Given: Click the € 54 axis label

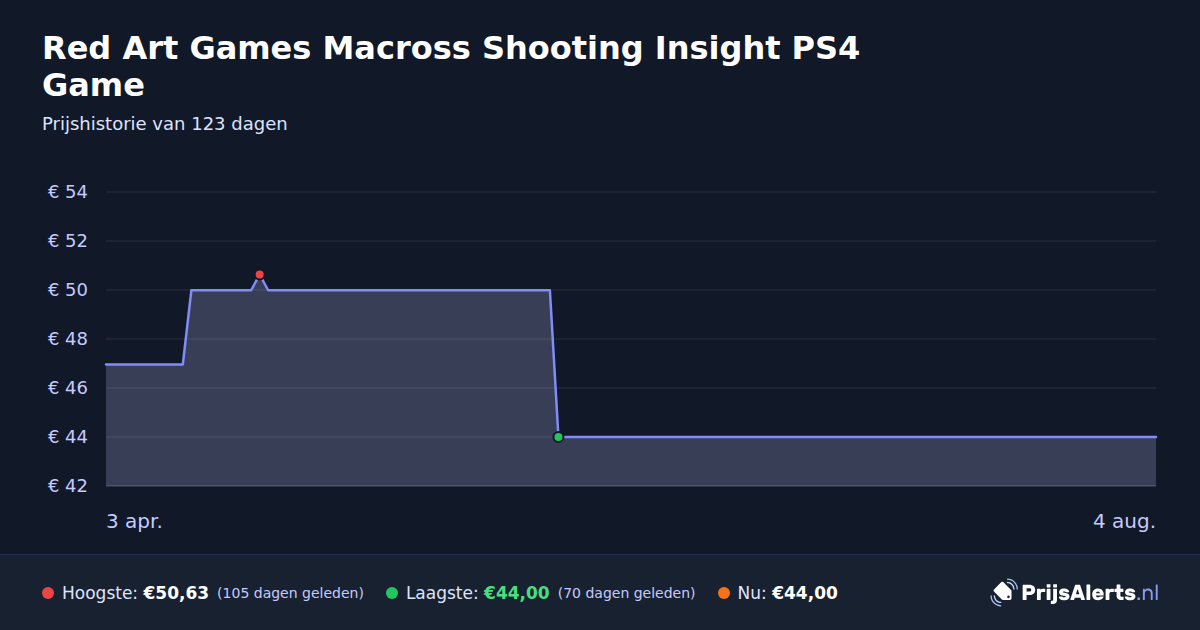Looking at the screenshot, I should coord(68,192).
